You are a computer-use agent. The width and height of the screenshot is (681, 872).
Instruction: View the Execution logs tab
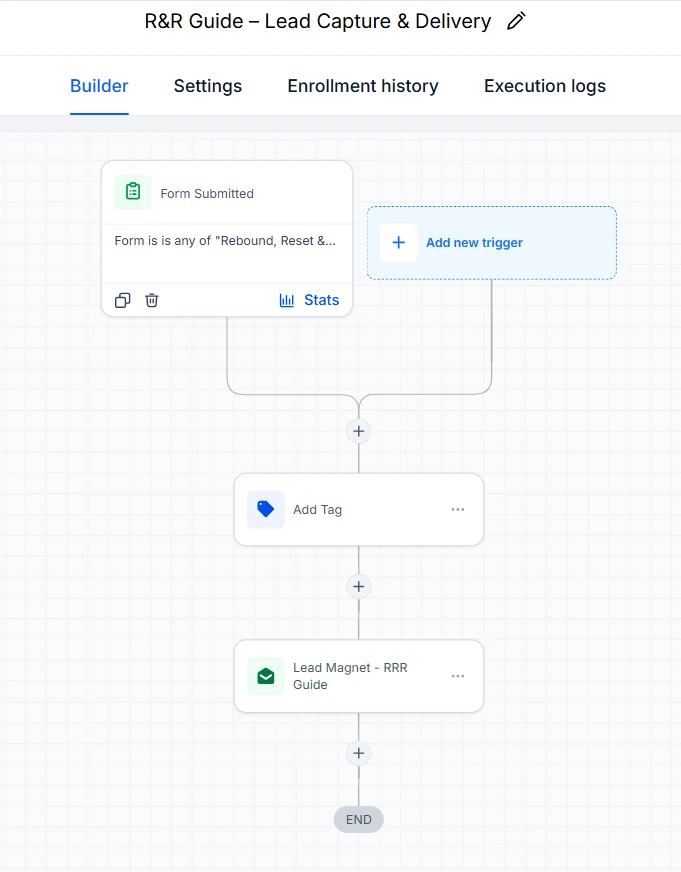(545, 86)
